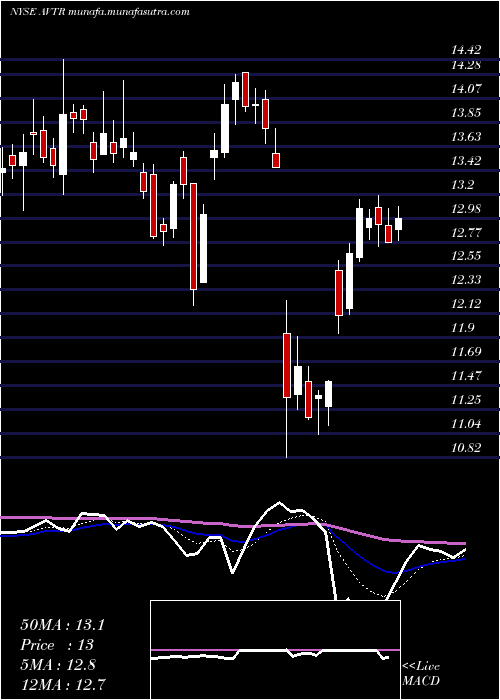Image resolution: width=500 pixels, height=700 pixels.
Task: Click the tallest red candle dropping to 12.33
Action: pos(193,236)
